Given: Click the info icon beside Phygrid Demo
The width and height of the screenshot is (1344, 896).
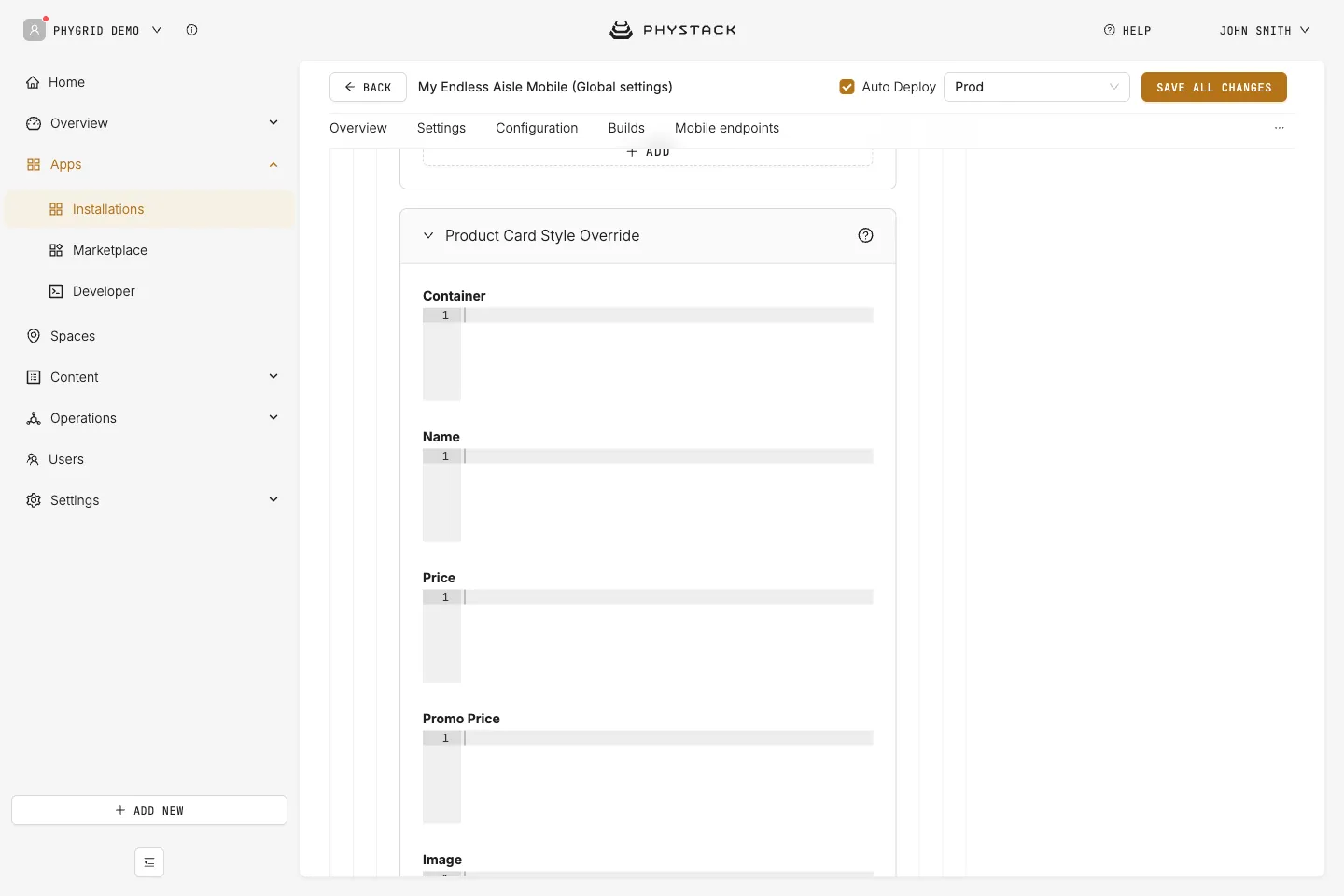Looking at the screenshot, I should pyautogui.click(x=191, y=30).
